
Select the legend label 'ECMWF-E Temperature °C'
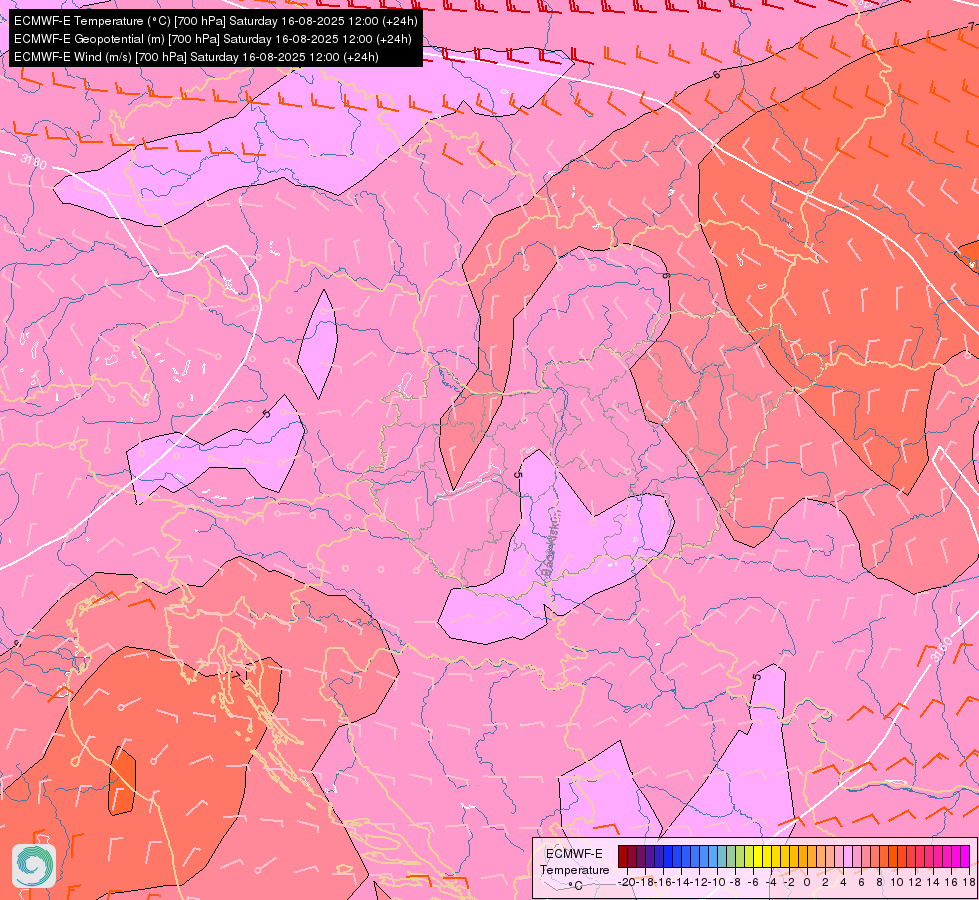point(574,869)
